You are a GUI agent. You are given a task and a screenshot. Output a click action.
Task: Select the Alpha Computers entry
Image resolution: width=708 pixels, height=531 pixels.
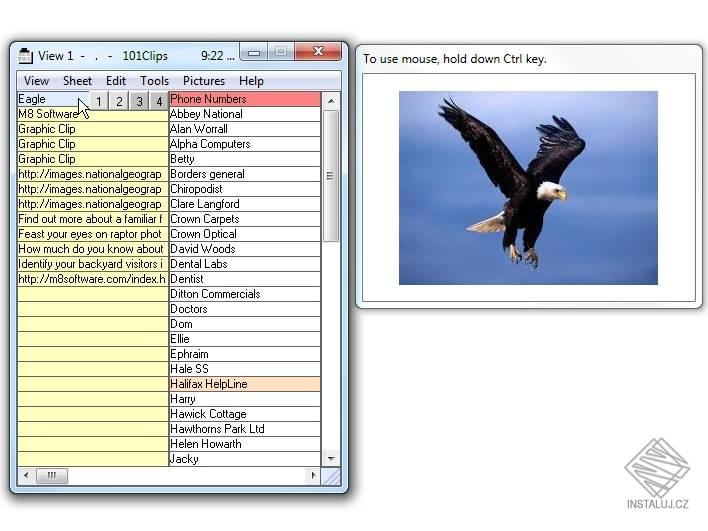pos(245,144)
